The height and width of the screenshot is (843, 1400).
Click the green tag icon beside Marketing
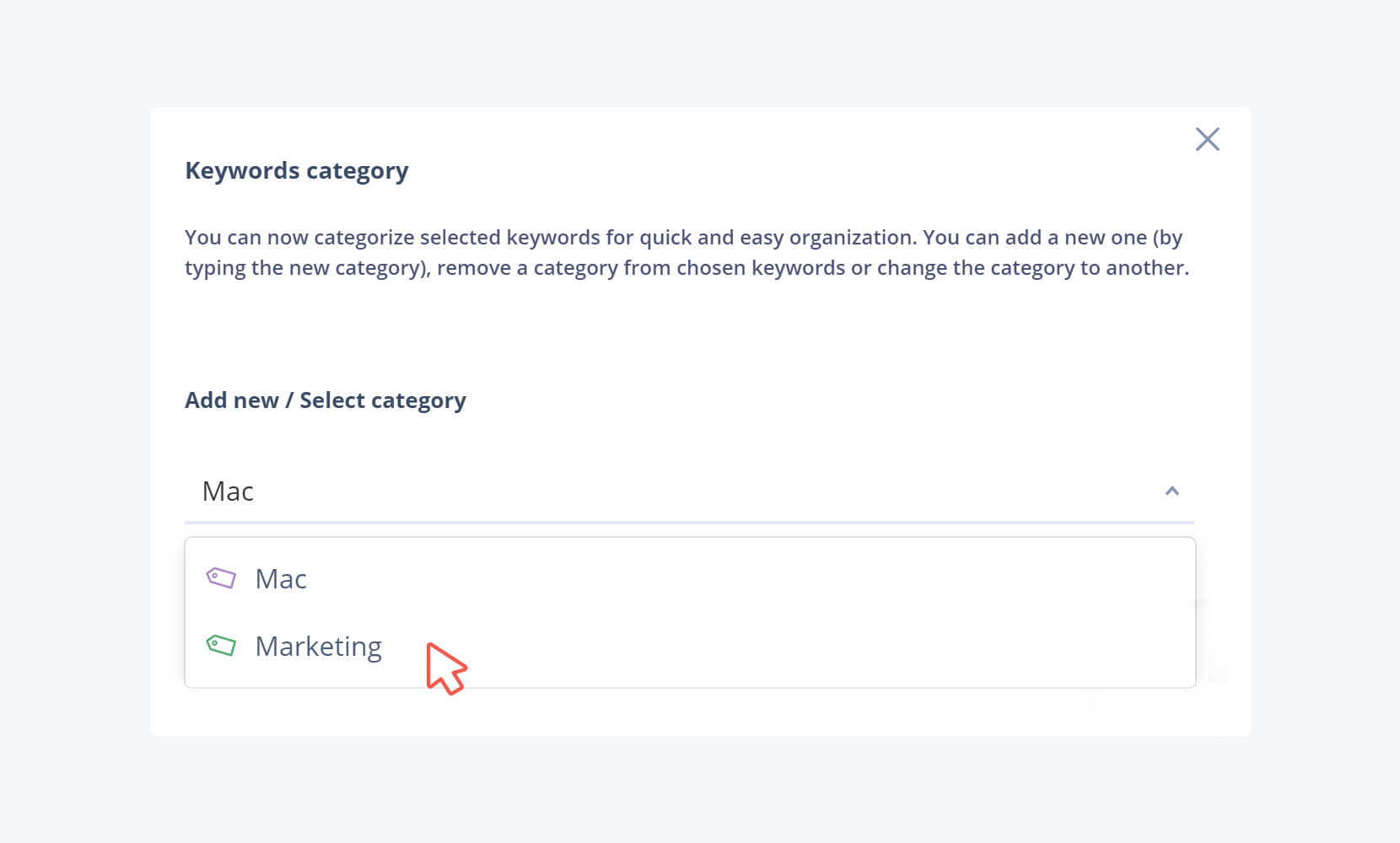(221, 646)
